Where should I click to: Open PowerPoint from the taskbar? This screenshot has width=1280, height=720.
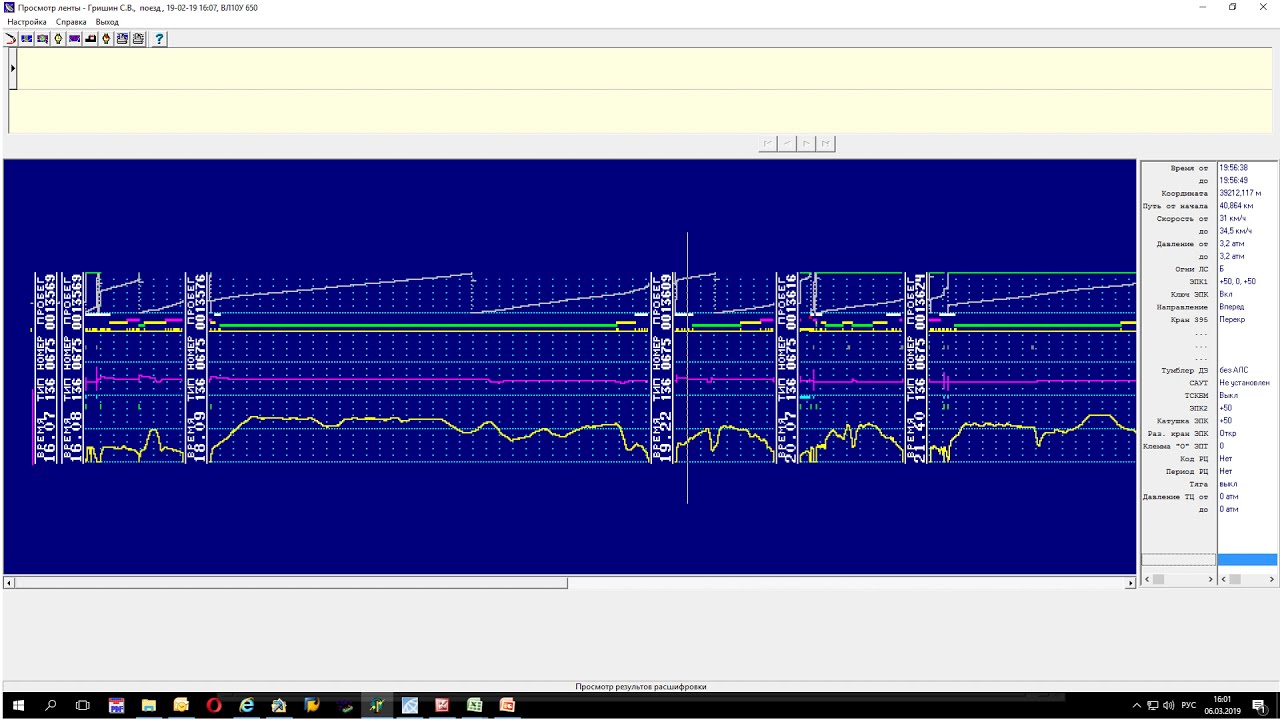click(x=507, y=705)
